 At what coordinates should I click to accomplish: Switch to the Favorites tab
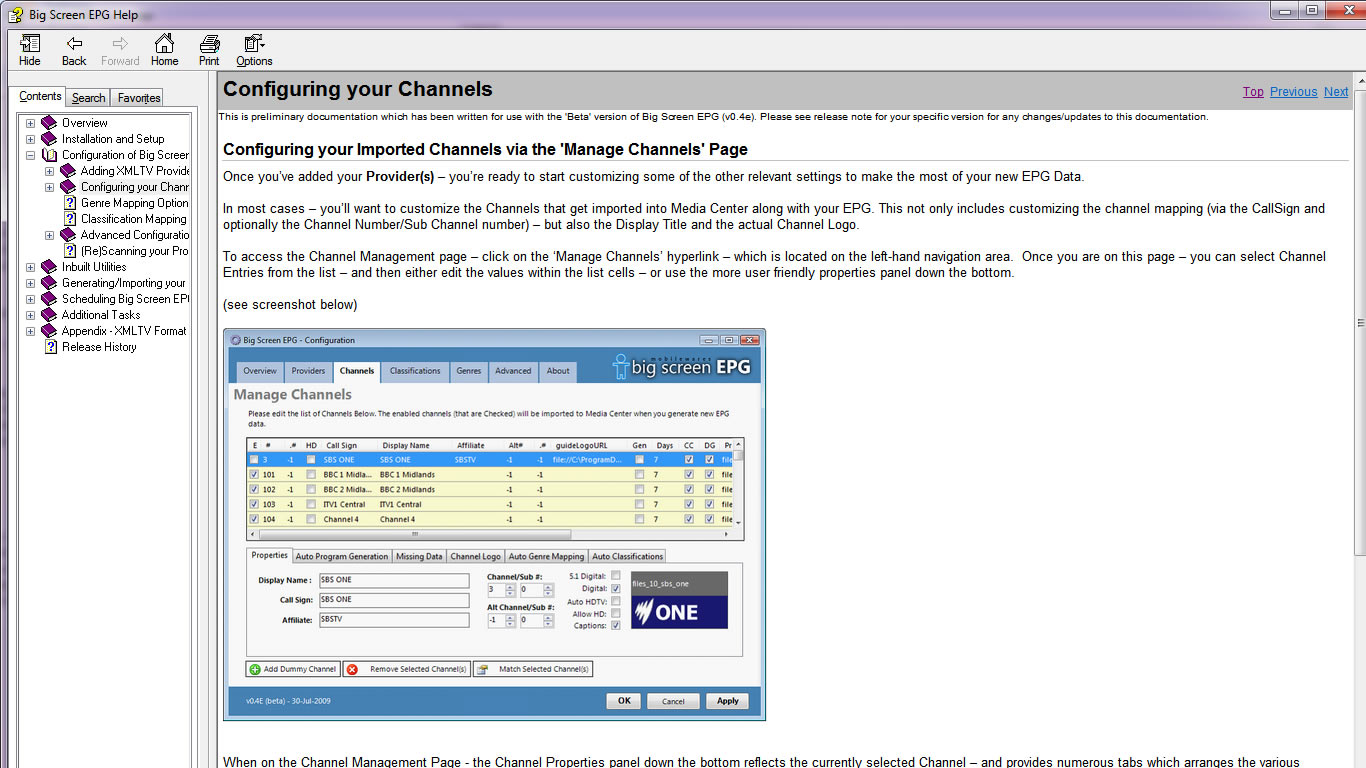[139, 97]
